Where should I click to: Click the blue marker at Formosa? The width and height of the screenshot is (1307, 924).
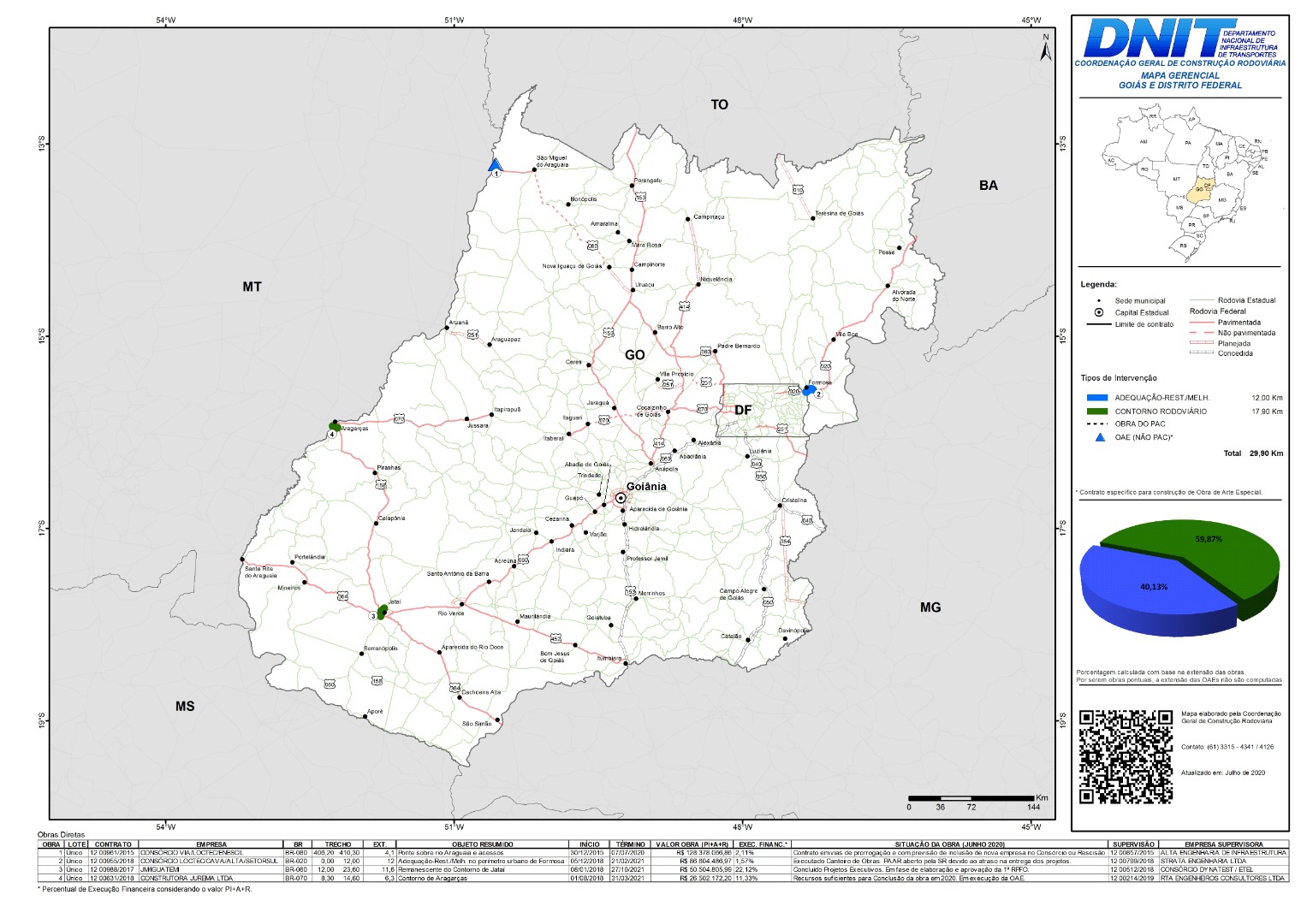[x=809, y=390]
